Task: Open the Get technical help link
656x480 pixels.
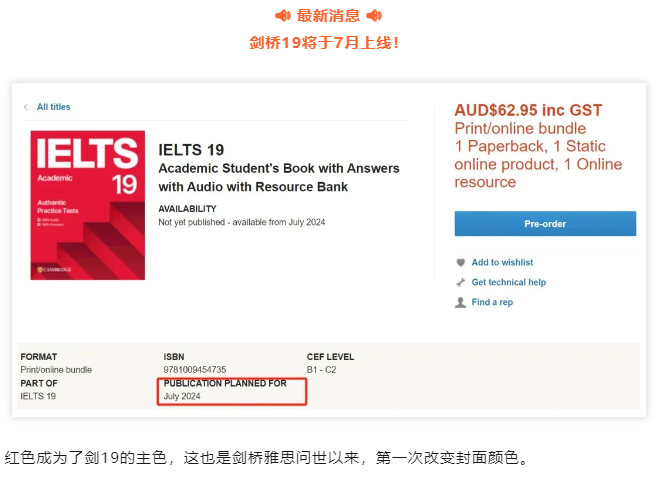Action: pyautogui.click(x=509, y=282)
